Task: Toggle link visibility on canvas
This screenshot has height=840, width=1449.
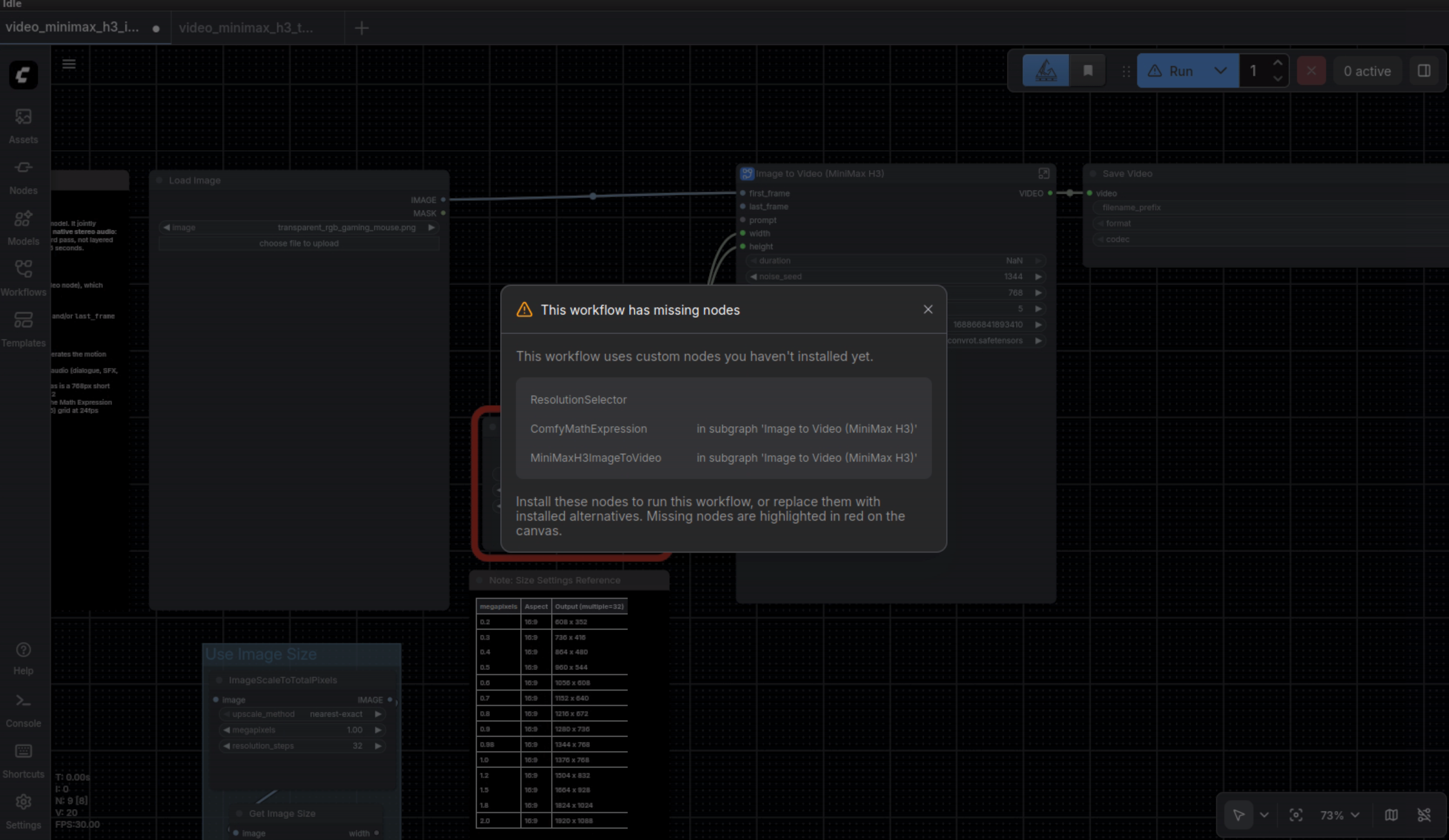Action: (1424, 815)
